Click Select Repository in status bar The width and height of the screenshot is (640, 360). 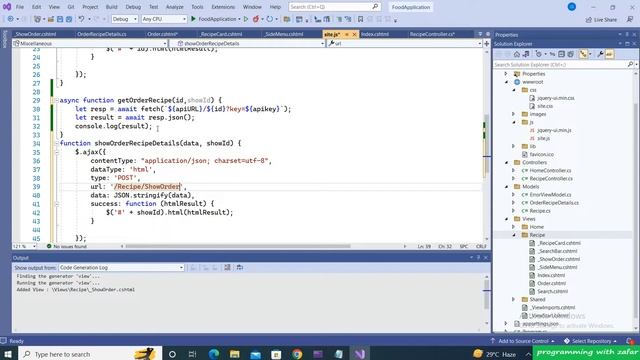(591, 341)
